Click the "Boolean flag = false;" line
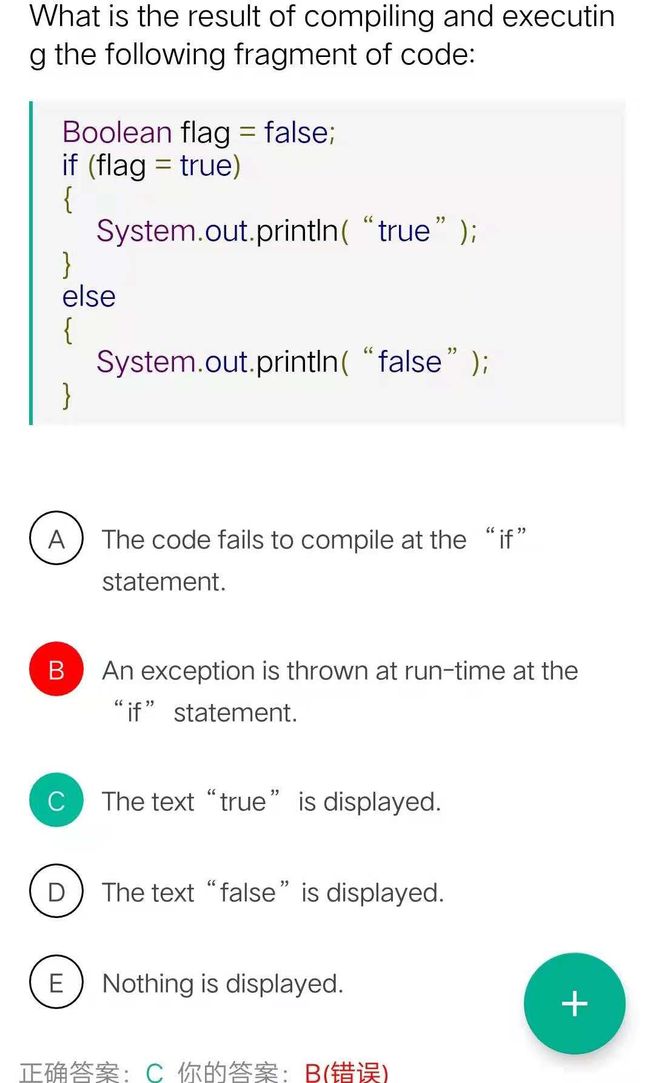 pyautogui.click(x=199, y=132)
